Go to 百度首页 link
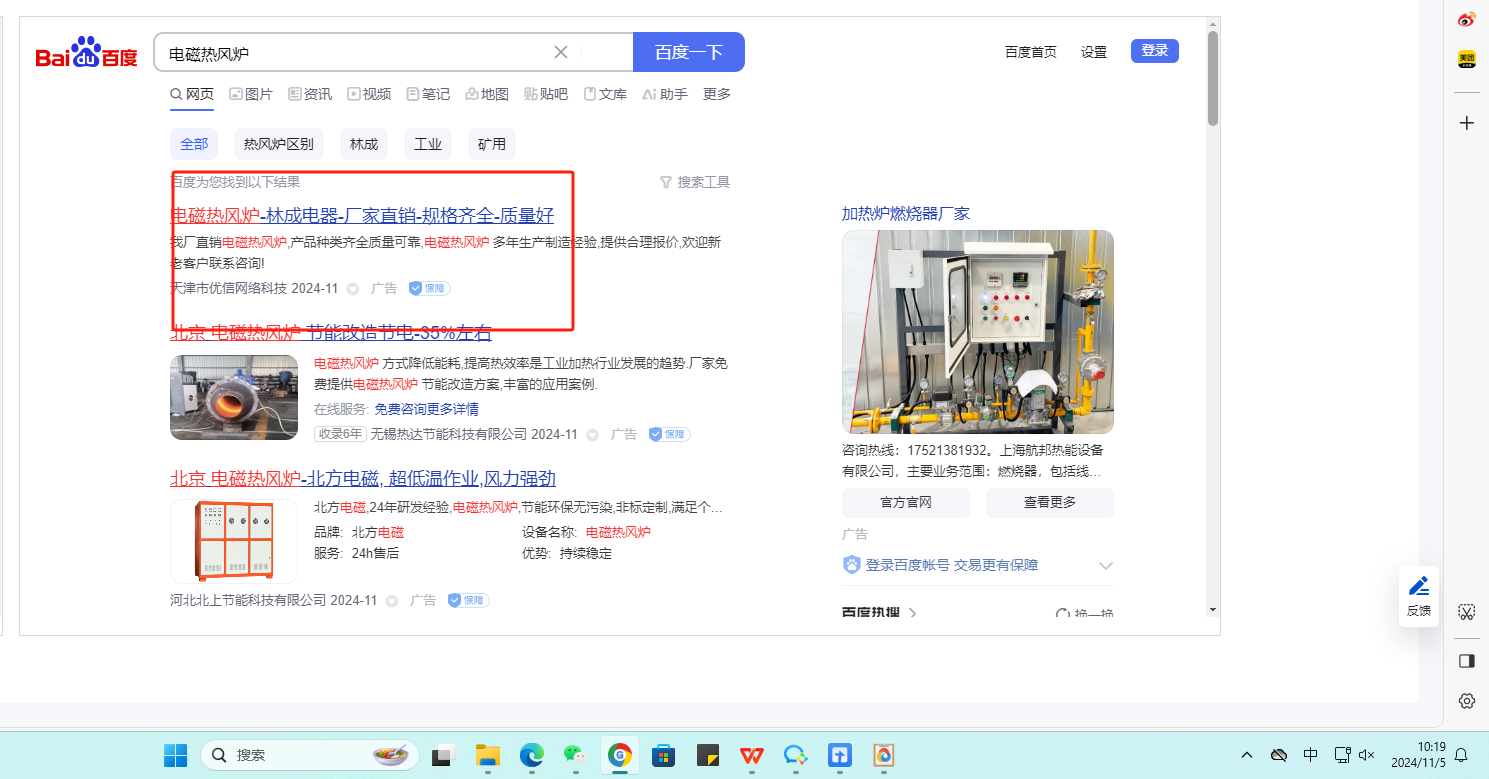The width and height of the screenshot is (1489, 779). point(1031,52)
